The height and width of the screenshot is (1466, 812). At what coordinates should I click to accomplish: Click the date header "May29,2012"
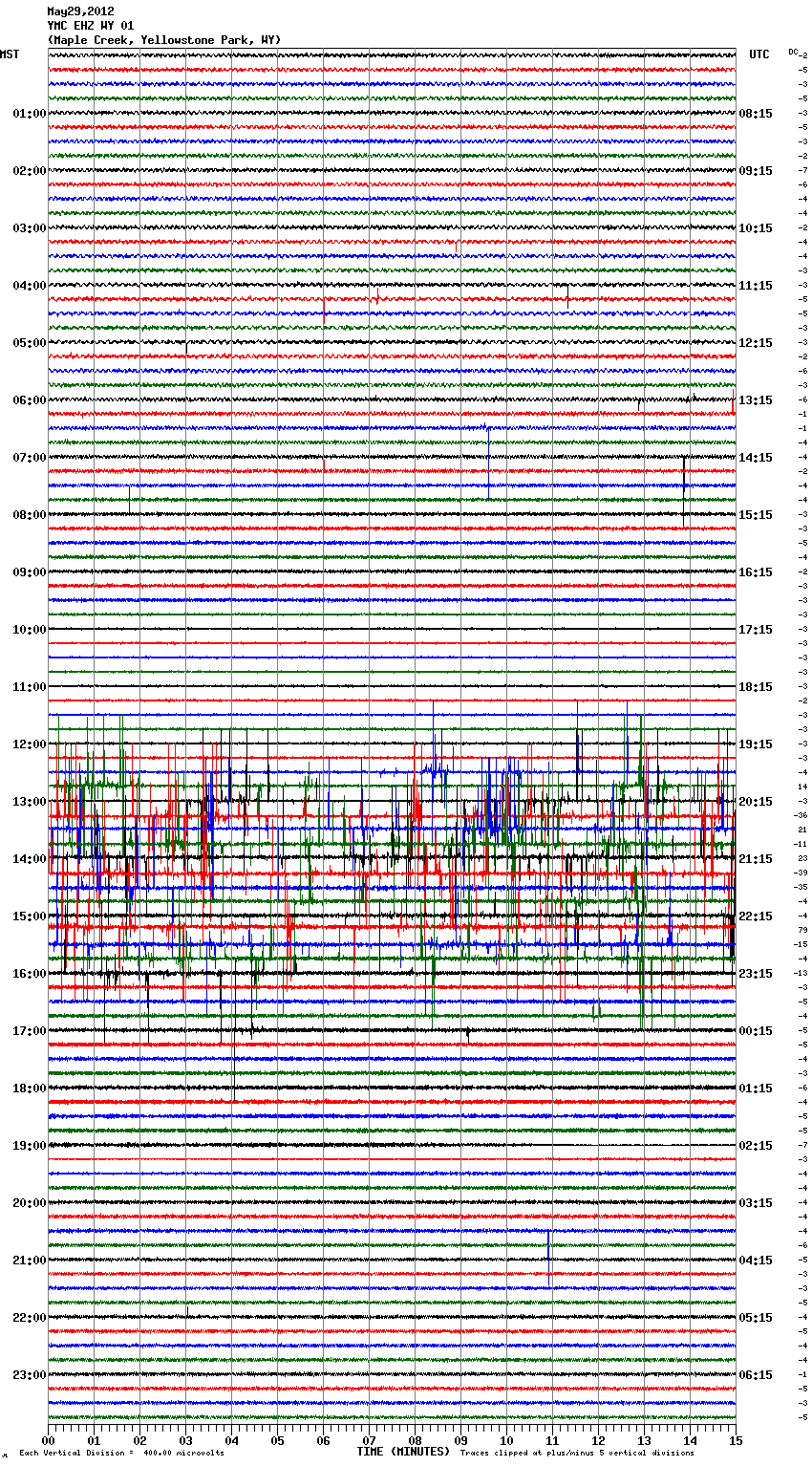tap(80, 11)
